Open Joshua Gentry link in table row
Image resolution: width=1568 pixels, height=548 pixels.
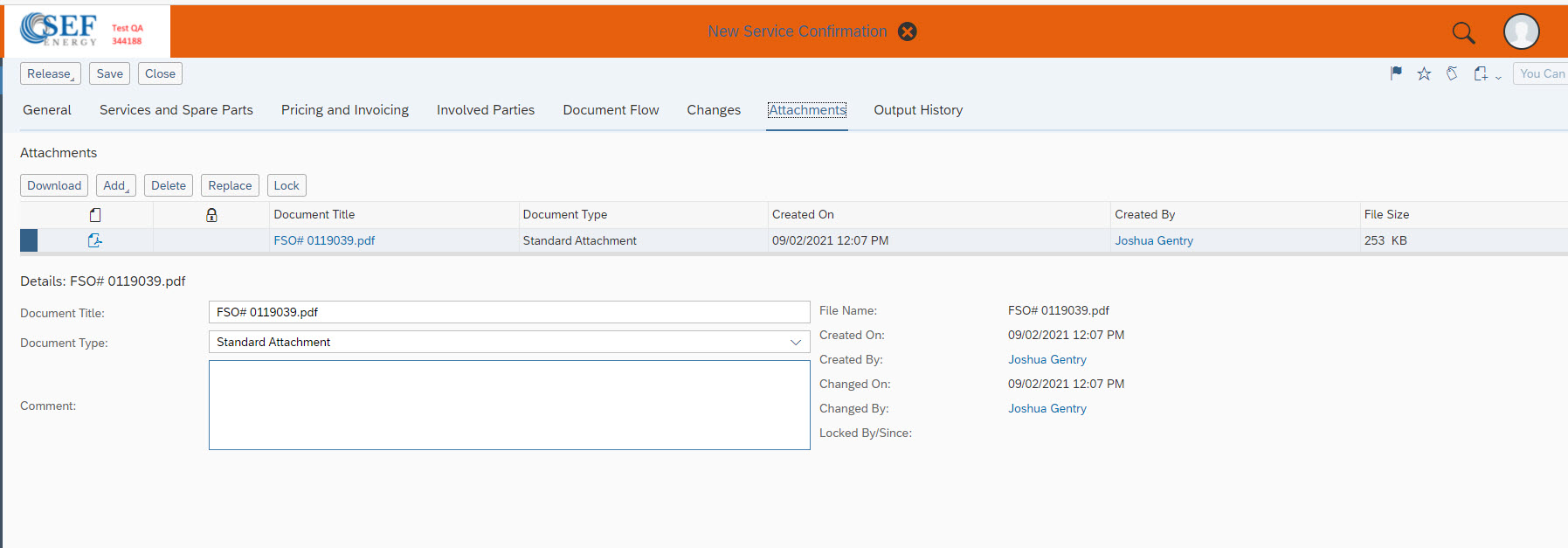[1154, 240]
